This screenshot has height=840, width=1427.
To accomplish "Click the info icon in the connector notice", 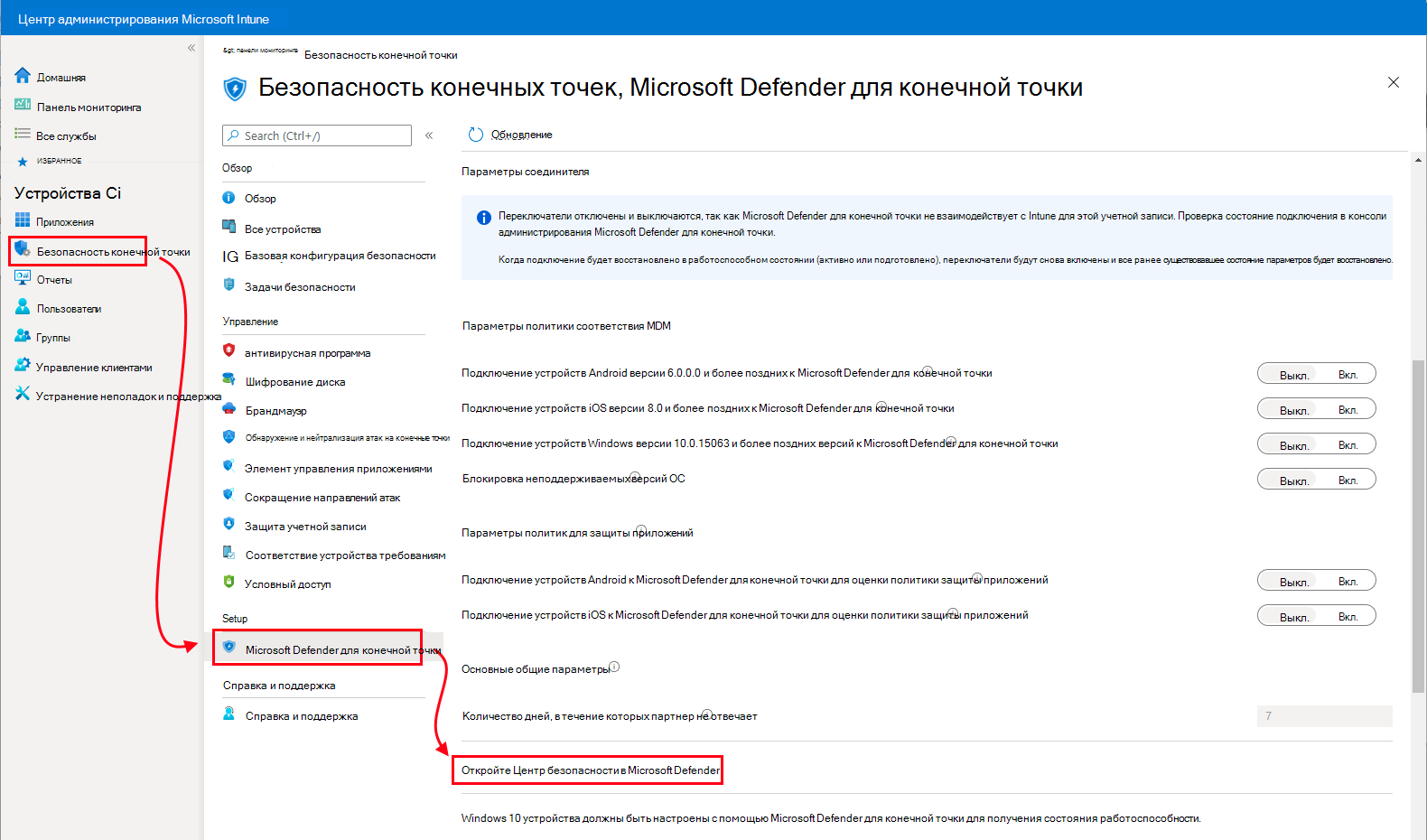I will [x=484, y=218].
